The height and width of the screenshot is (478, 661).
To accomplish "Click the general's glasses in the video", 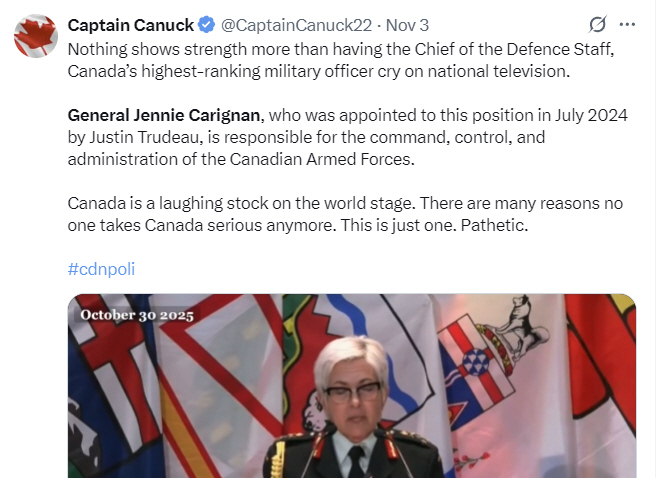I will pyautogui.click(x=351, y=391).
